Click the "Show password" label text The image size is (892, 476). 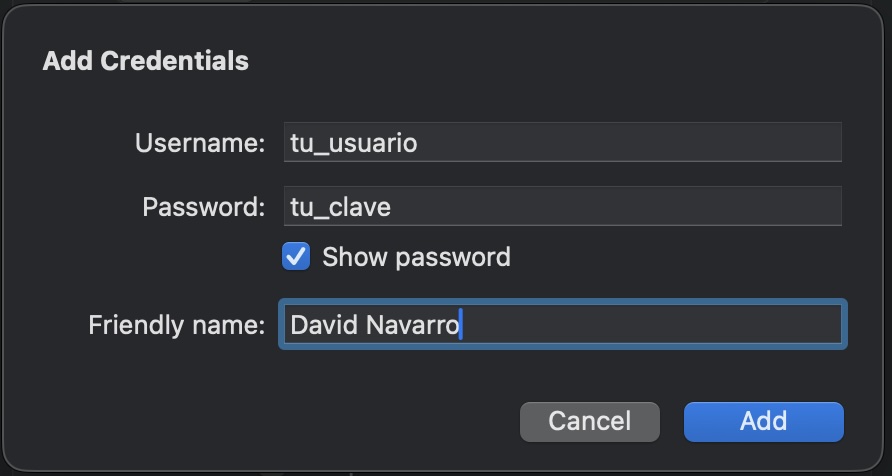pyautogui.click(x=416, y=257)
